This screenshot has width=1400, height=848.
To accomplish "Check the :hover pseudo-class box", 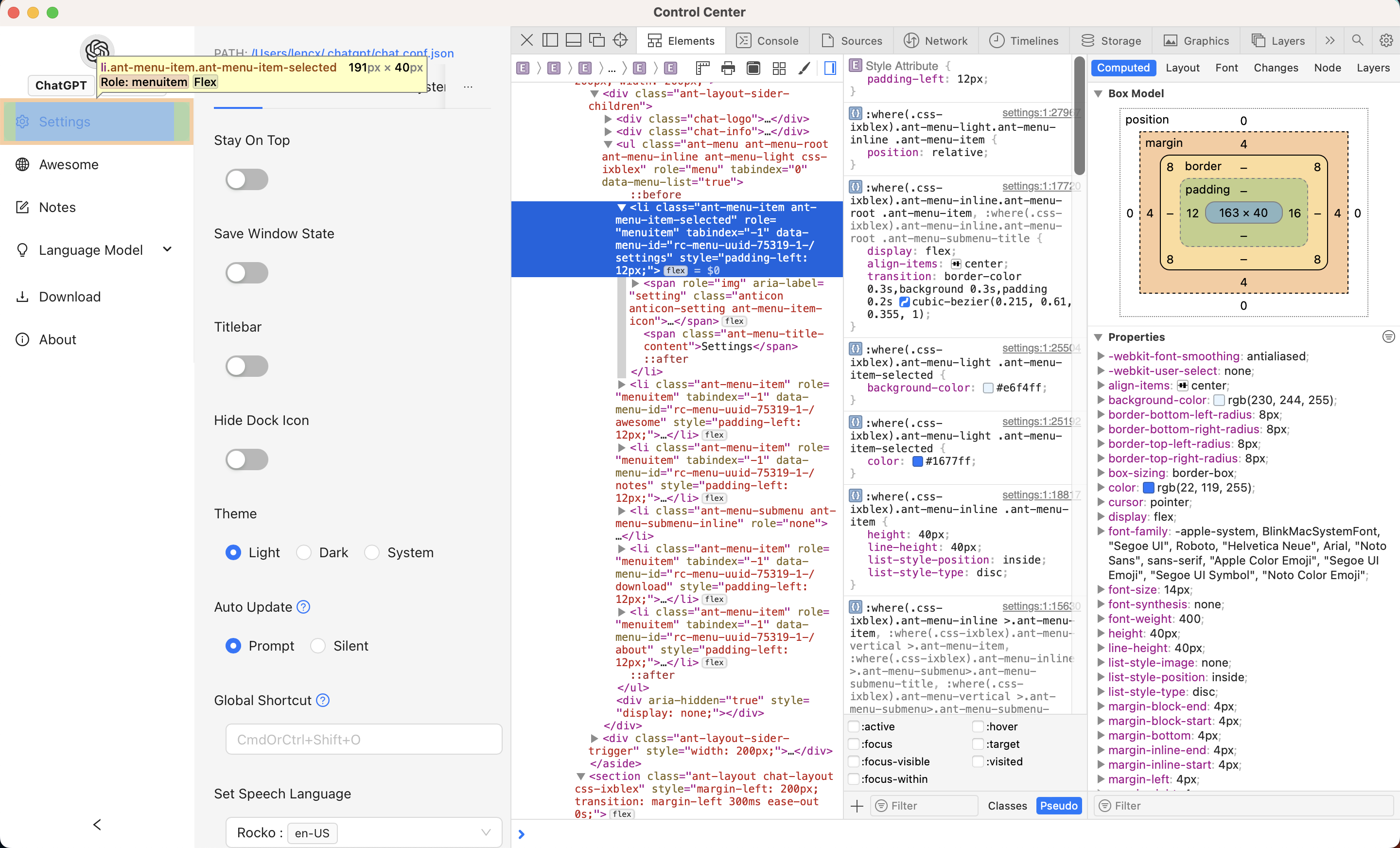I will click(977, 726).
